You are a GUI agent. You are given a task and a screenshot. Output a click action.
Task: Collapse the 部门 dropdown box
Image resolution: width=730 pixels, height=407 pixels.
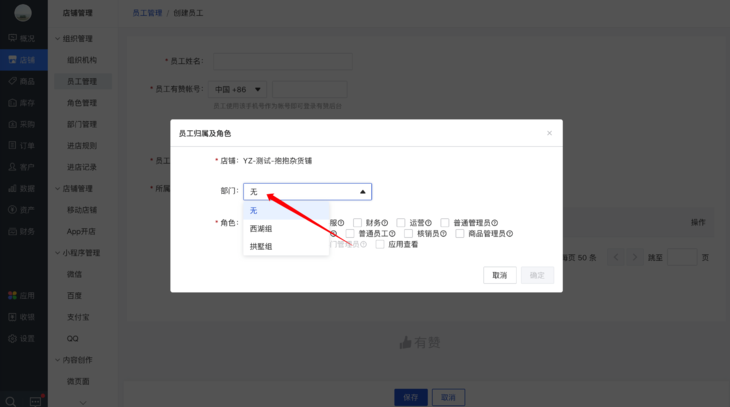click(307, 191)
